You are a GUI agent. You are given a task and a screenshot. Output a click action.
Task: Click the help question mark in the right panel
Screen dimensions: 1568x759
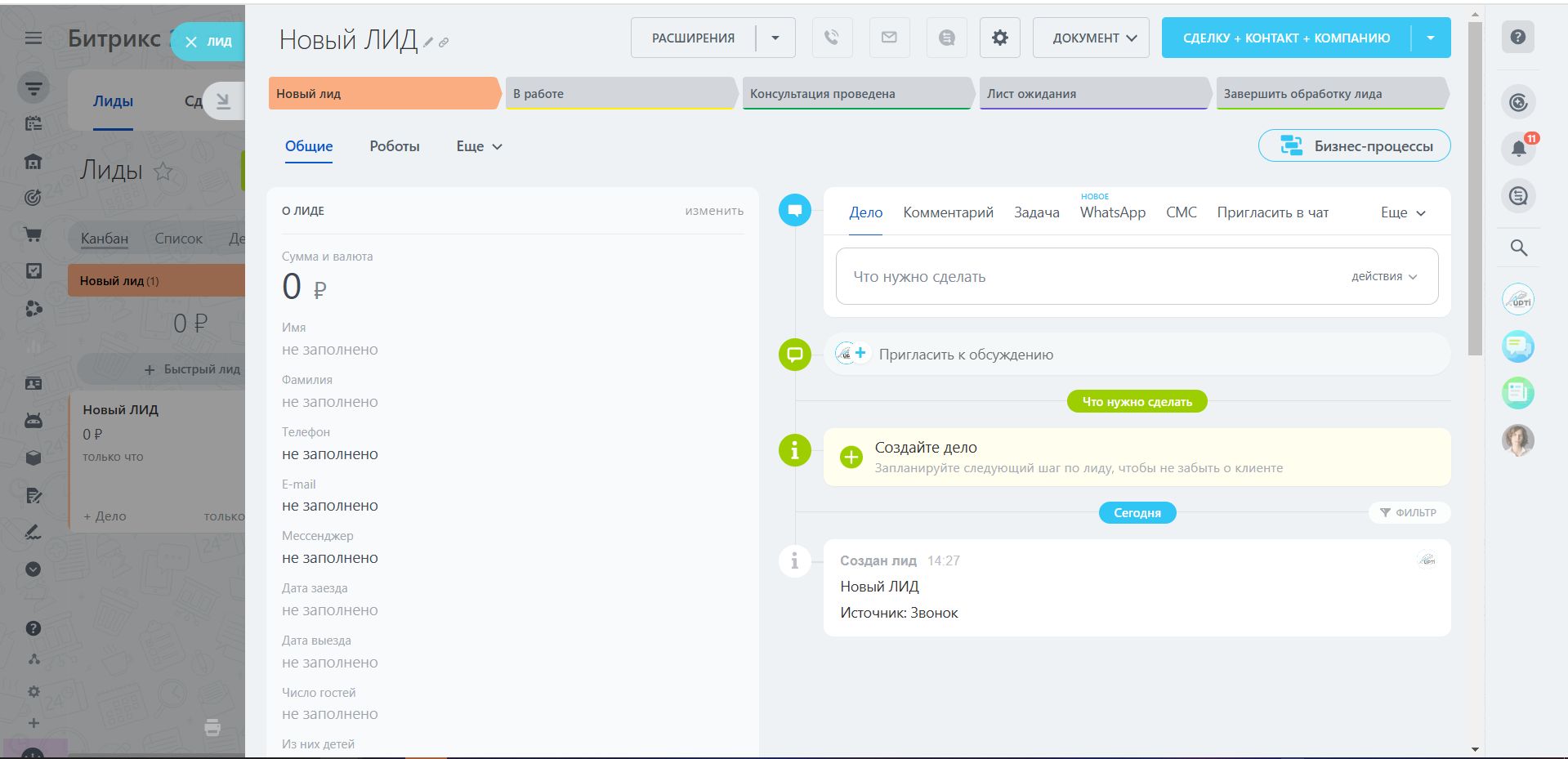coord(1518,37)
